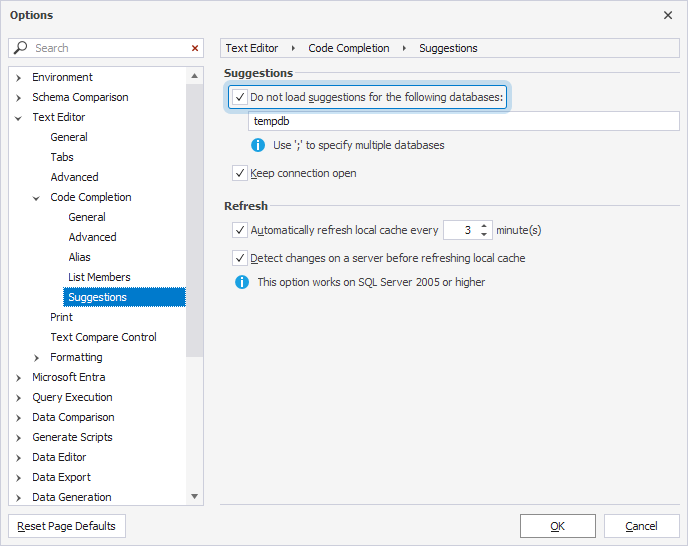Toggle 'Do not load suggestions' checkbox
The height and width of the screenshot is (546, 688).
coord(240,97)
